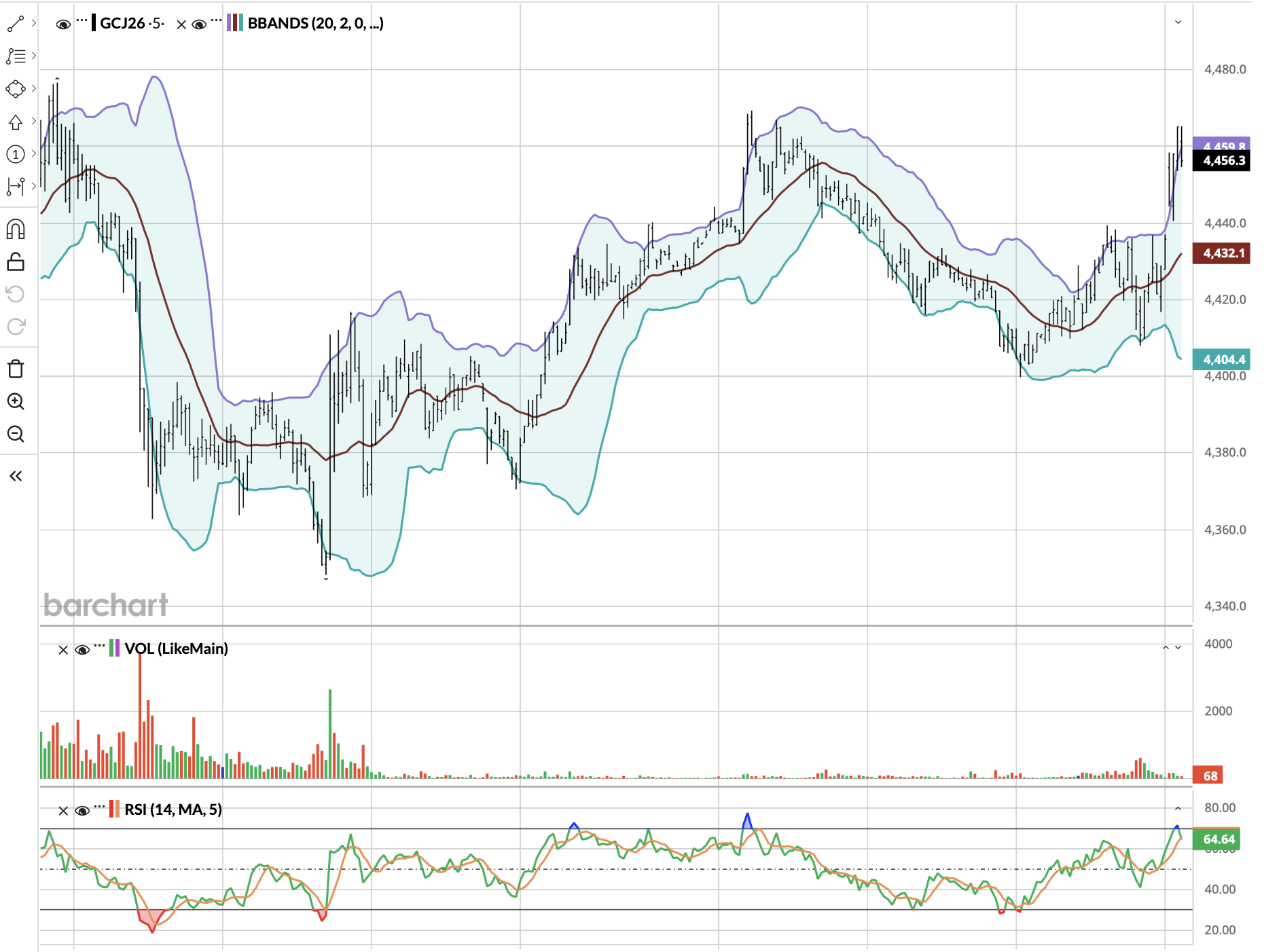
Task: Expand the shapes tool options
Action: pyautogui.click(x=33, y=88)
